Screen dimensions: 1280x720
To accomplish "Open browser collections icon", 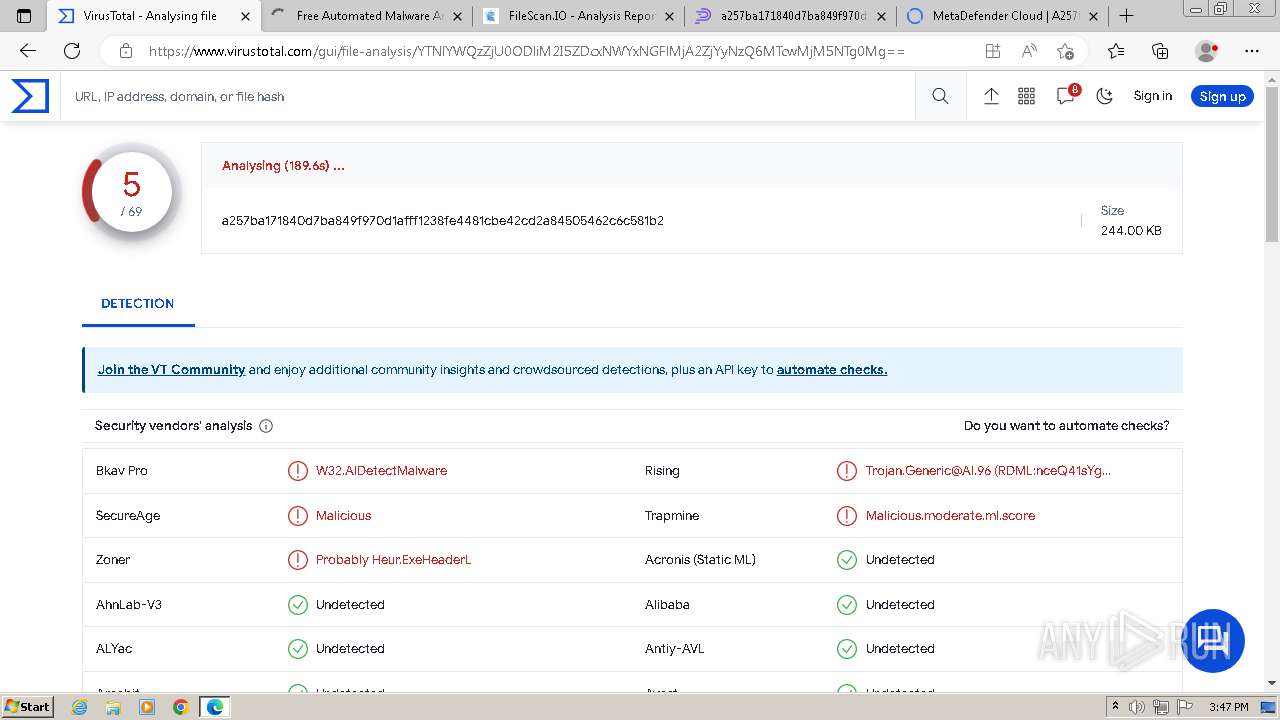I will pos(1160,51).
